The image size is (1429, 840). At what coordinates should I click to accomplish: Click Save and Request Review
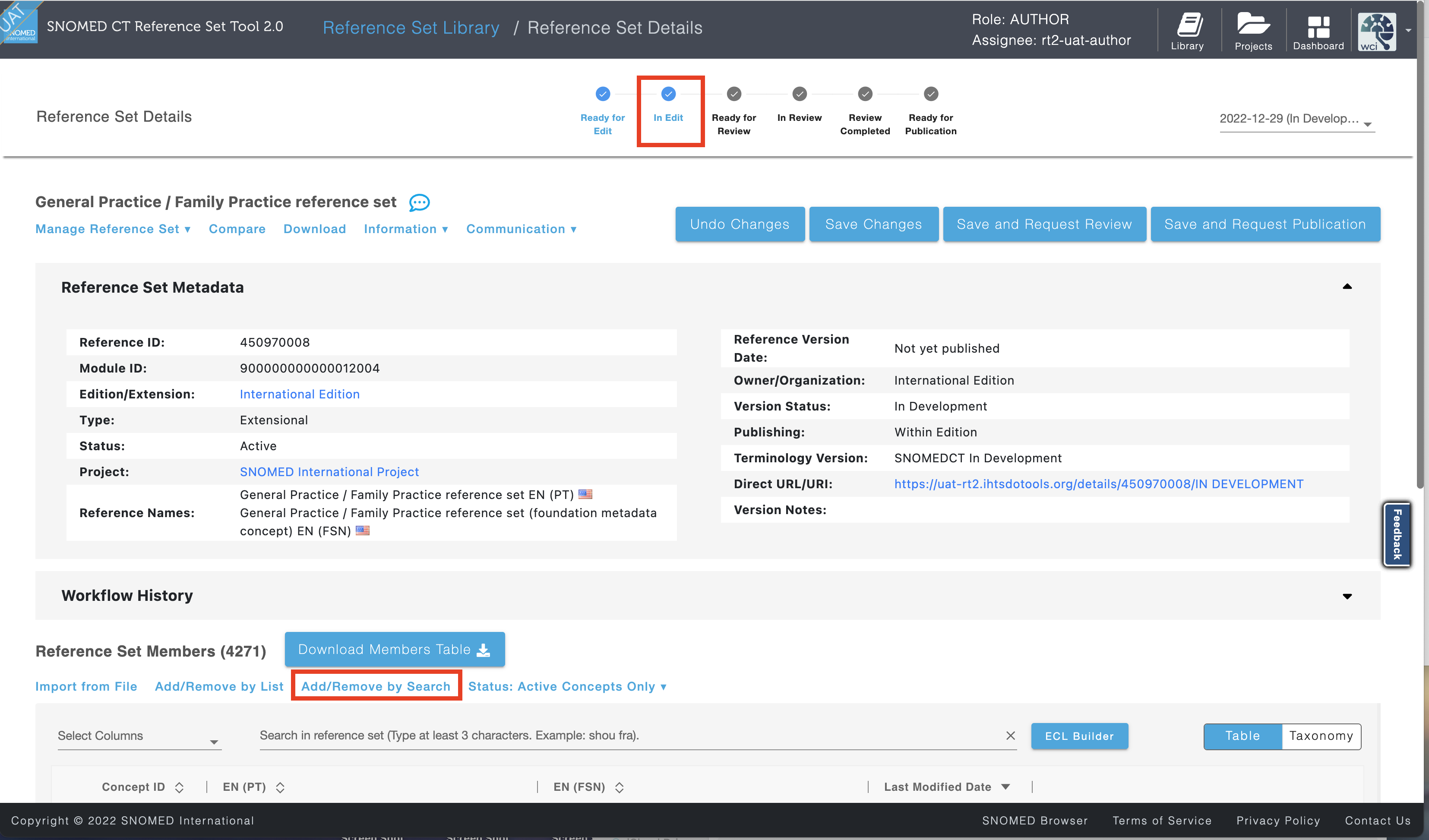pyautogui.click(x=1044, y=224)
